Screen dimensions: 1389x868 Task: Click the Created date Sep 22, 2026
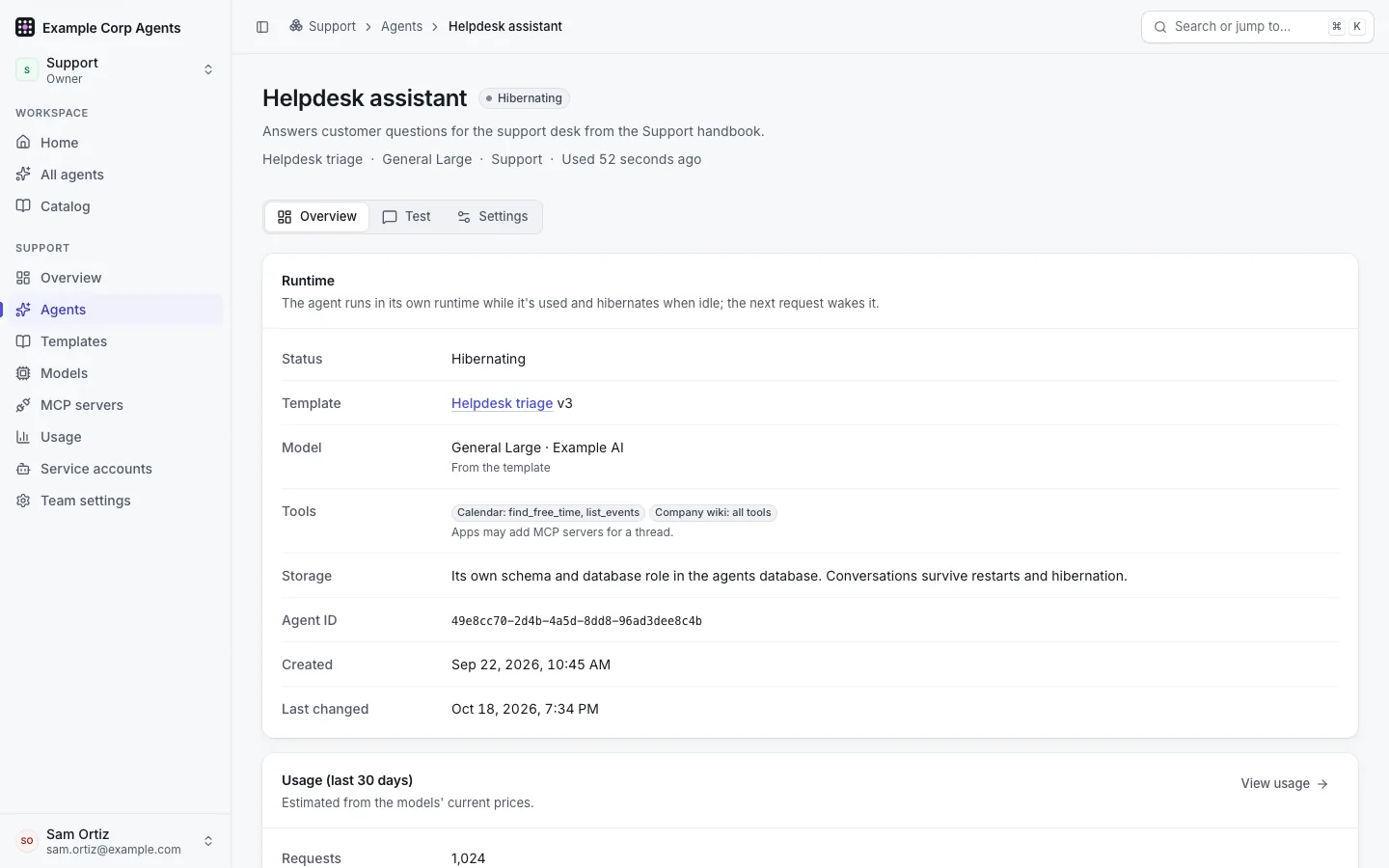[x=531, y=665]
